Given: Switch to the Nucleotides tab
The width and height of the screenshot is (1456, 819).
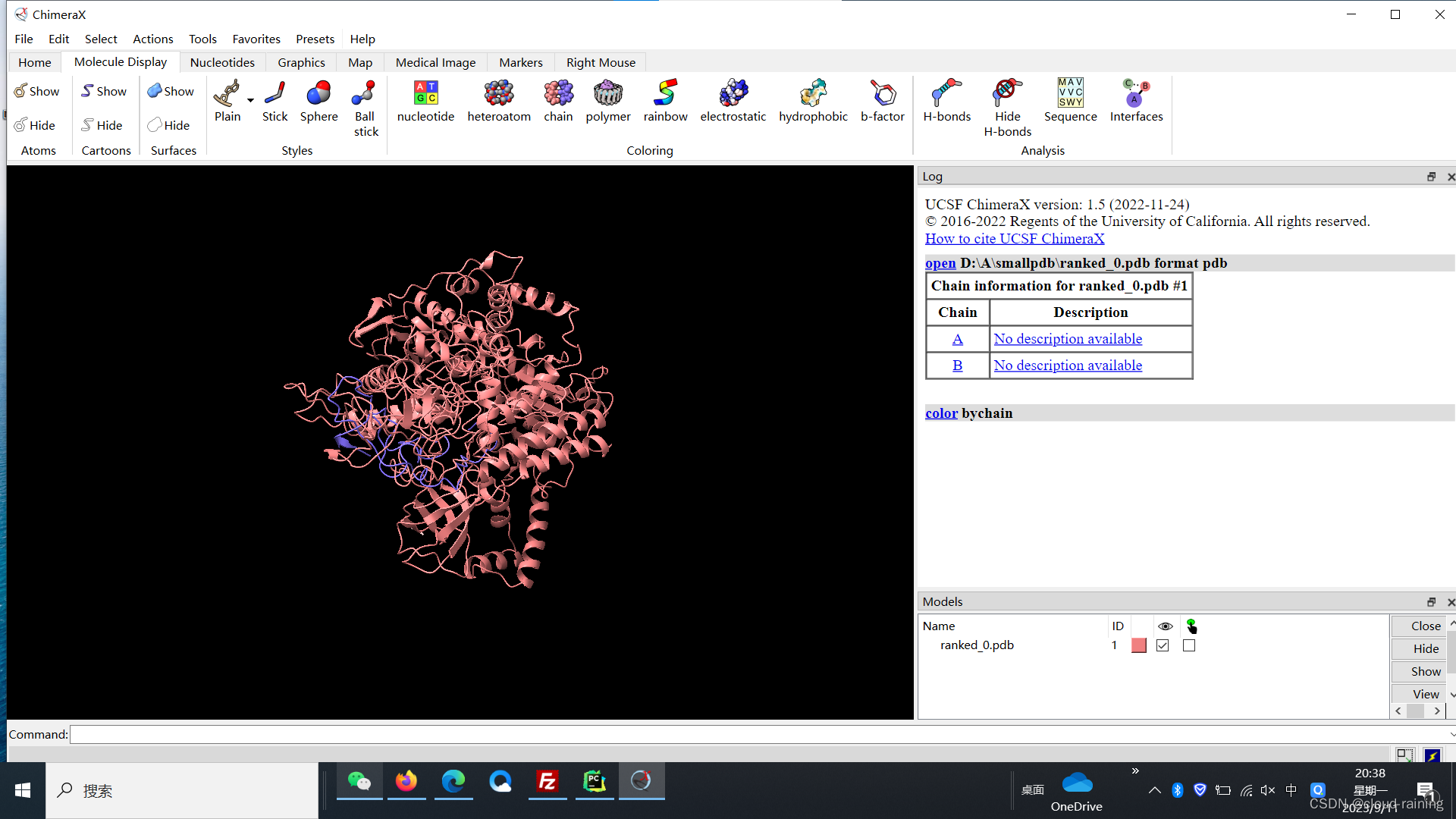Looking at the screenshot, I should (222, 62).
